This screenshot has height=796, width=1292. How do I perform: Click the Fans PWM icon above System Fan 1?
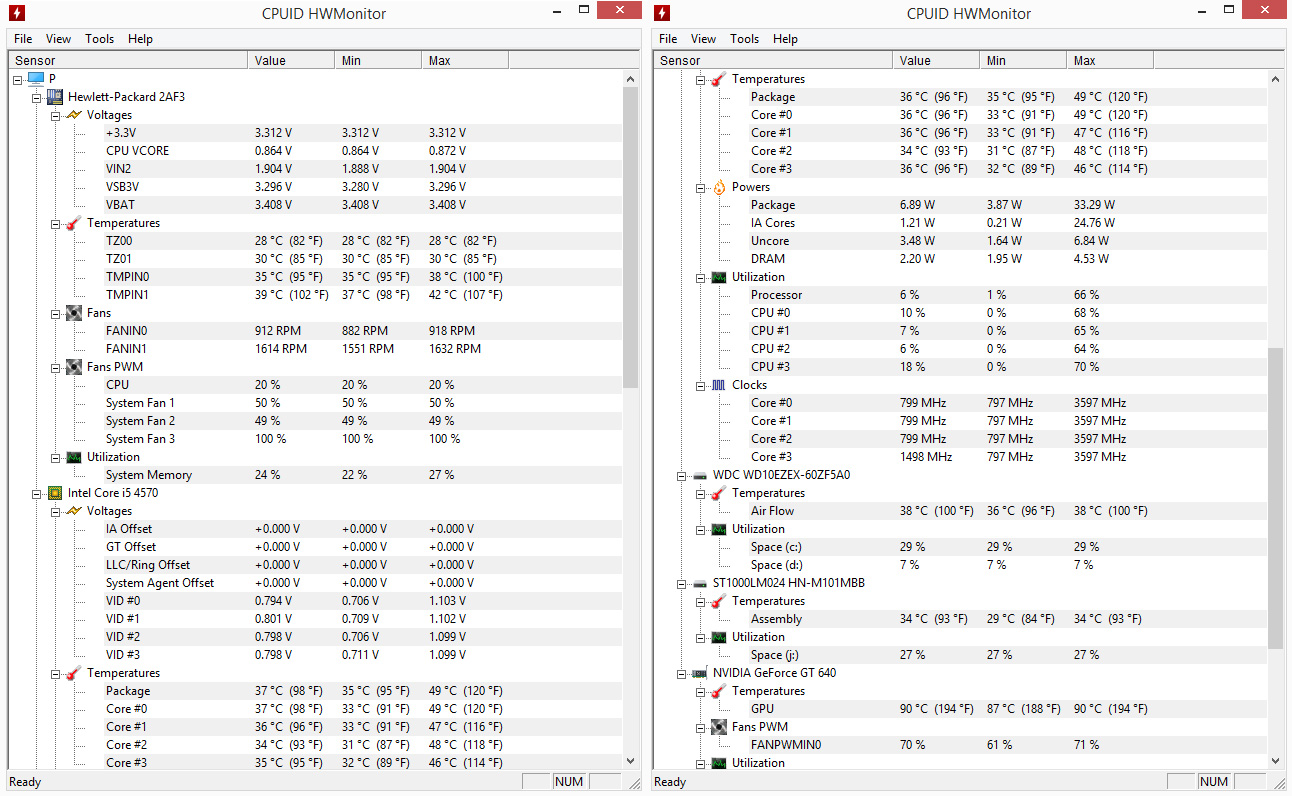74,366
